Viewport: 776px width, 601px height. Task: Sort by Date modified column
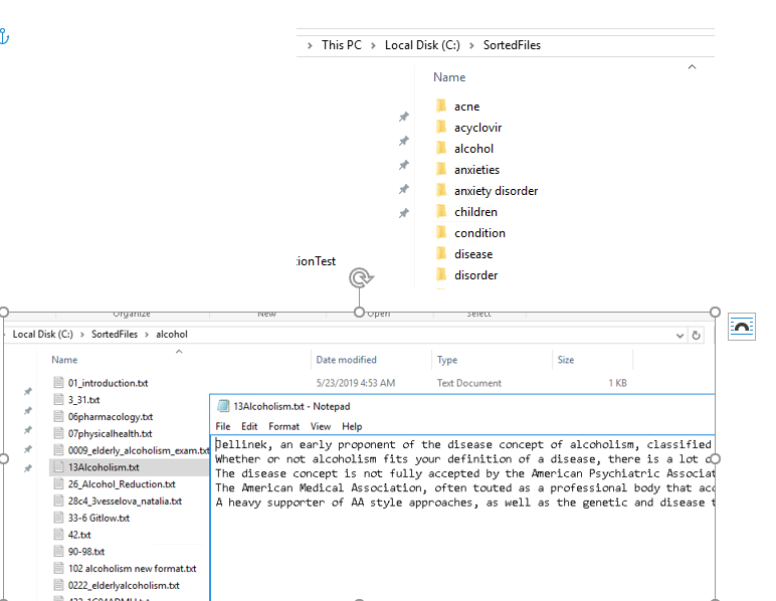tap(346, 360)
